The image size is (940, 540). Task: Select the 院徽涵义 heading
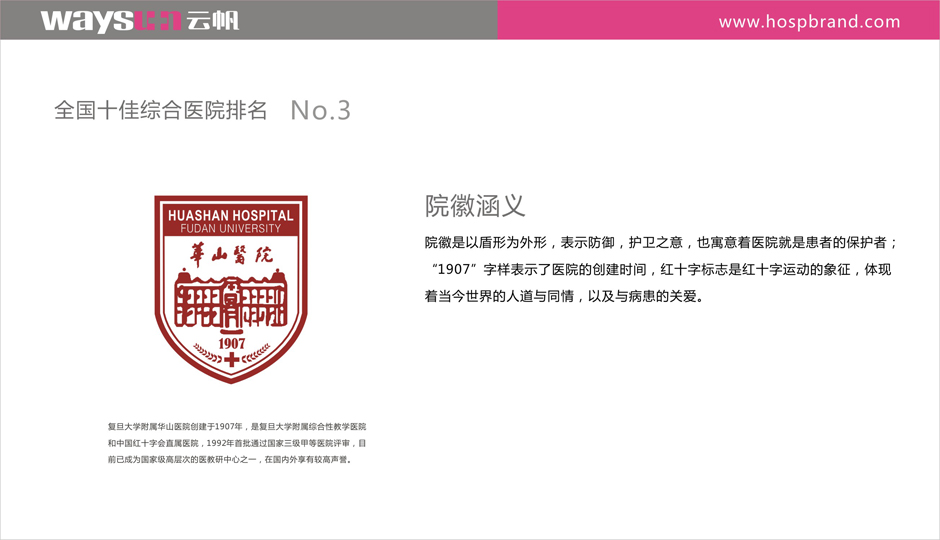[475, 206]
